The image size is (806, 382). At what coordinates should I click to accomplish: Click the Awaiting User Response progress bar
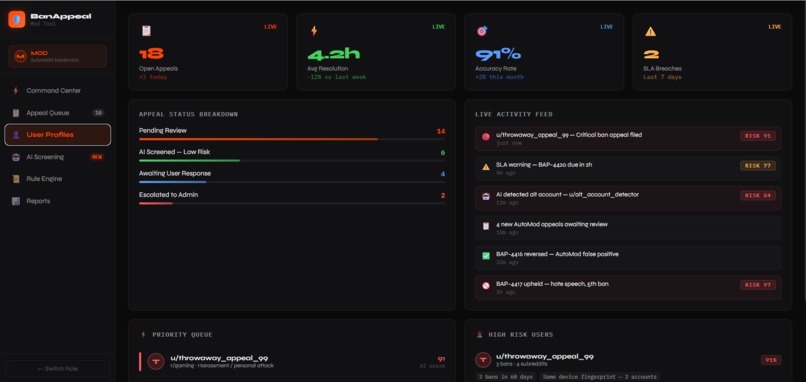[292, 182]
